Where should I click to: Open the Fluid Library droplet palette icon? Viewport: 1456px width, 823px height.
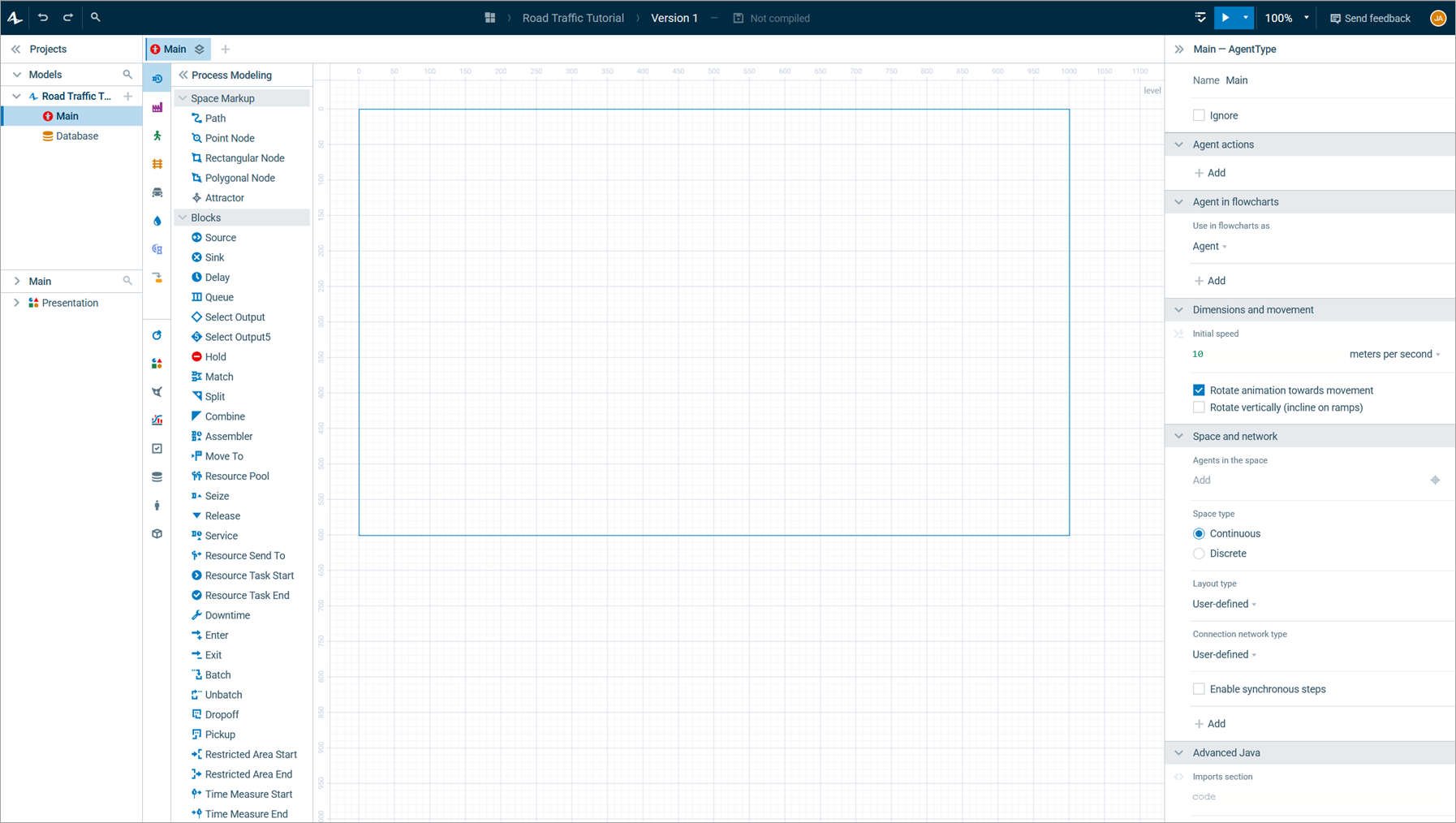(157, 221)
